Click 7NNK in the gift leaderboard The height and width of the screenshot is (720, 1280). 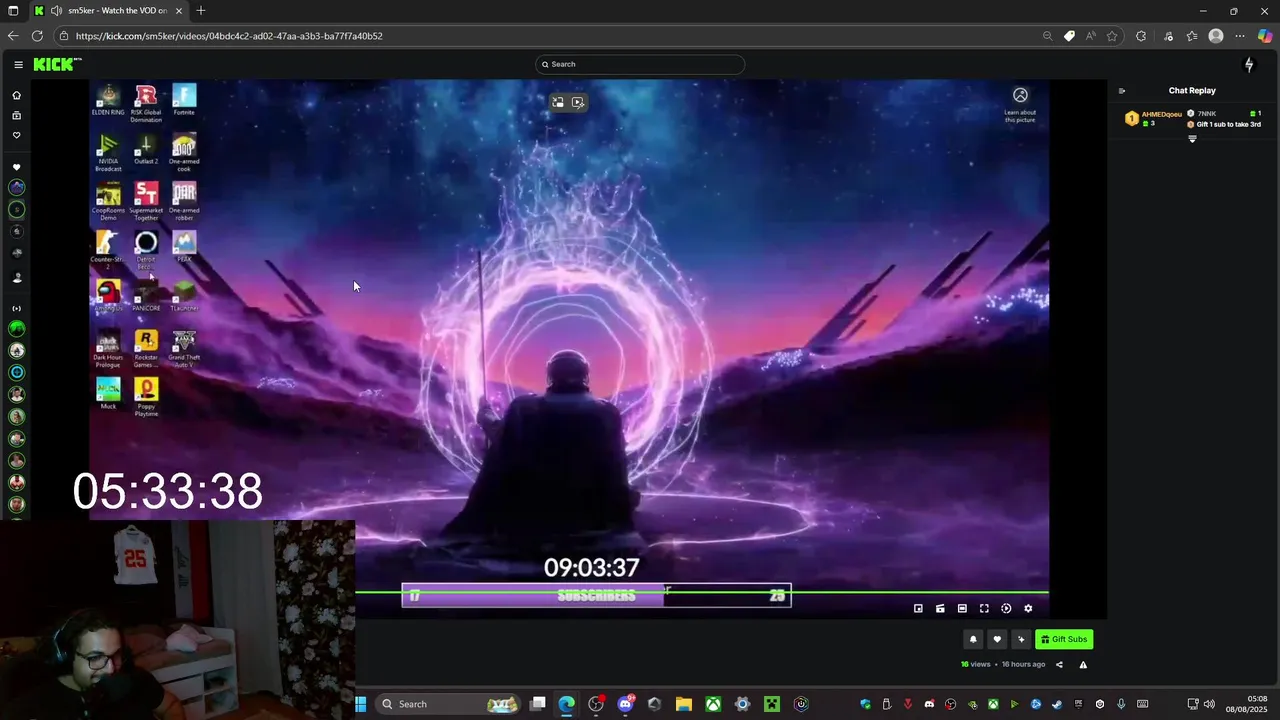(x=1207, y=114)
